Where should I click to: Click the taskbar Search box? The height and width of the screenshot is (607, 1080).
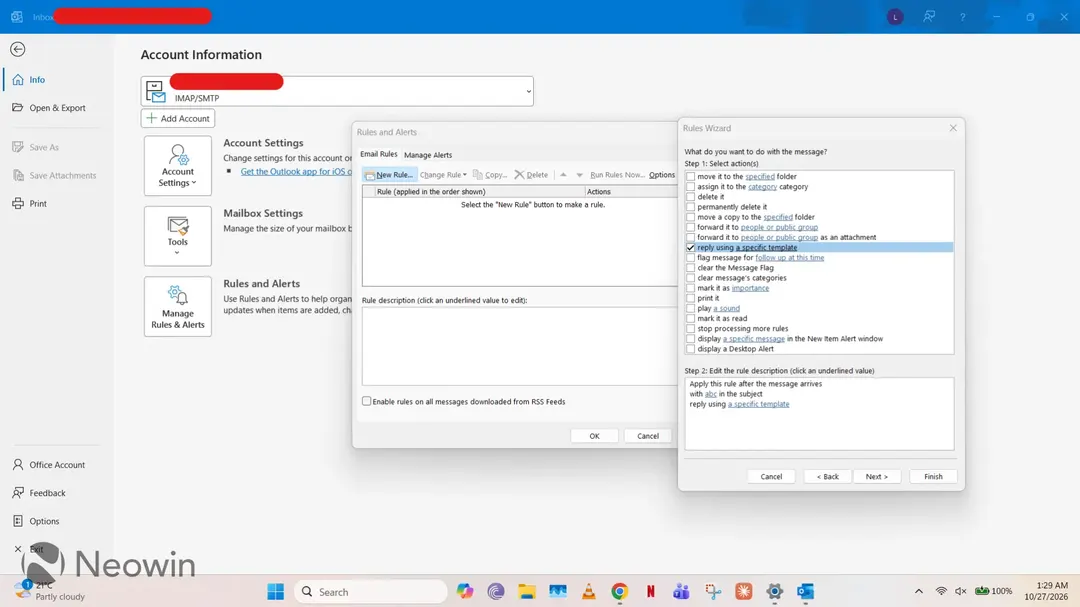pos(371,592)
